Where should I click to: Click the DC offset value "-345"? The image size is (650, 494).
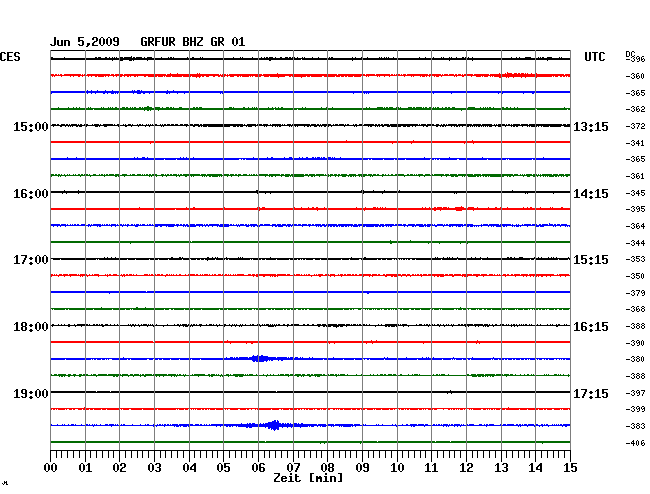pyautogui.click(x=635, y=193)
